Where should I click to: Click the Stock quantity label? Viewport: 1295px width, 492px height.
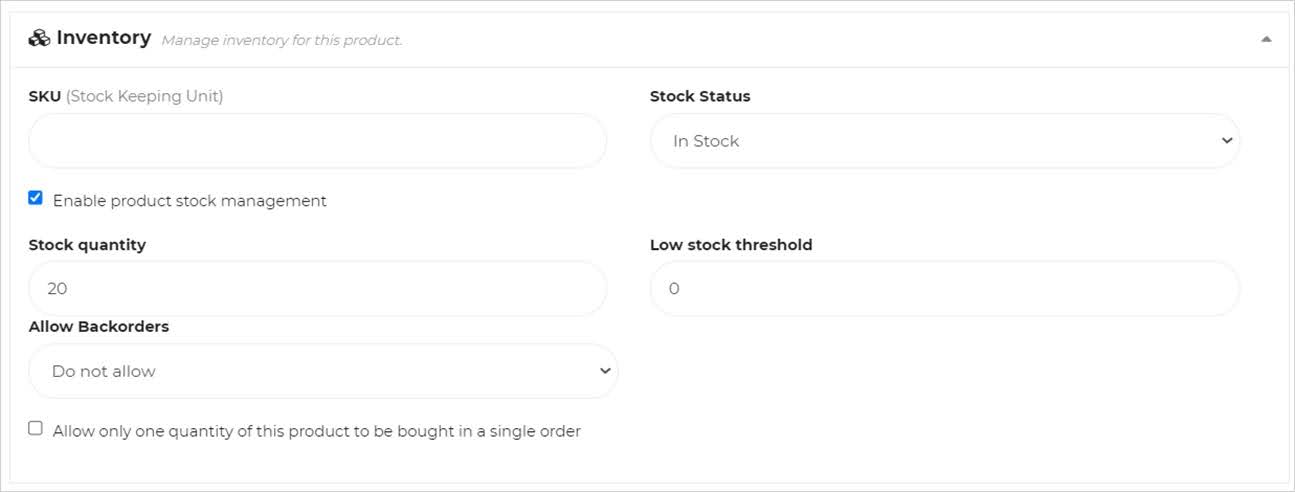pos(87,245)
